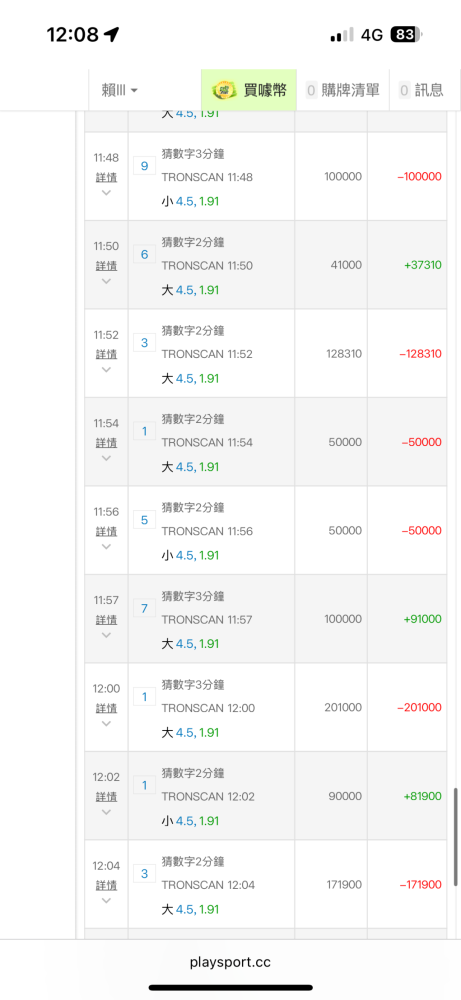Open the 訊息 messages tab
The image size is (461, 1000).
click(421, 90)
